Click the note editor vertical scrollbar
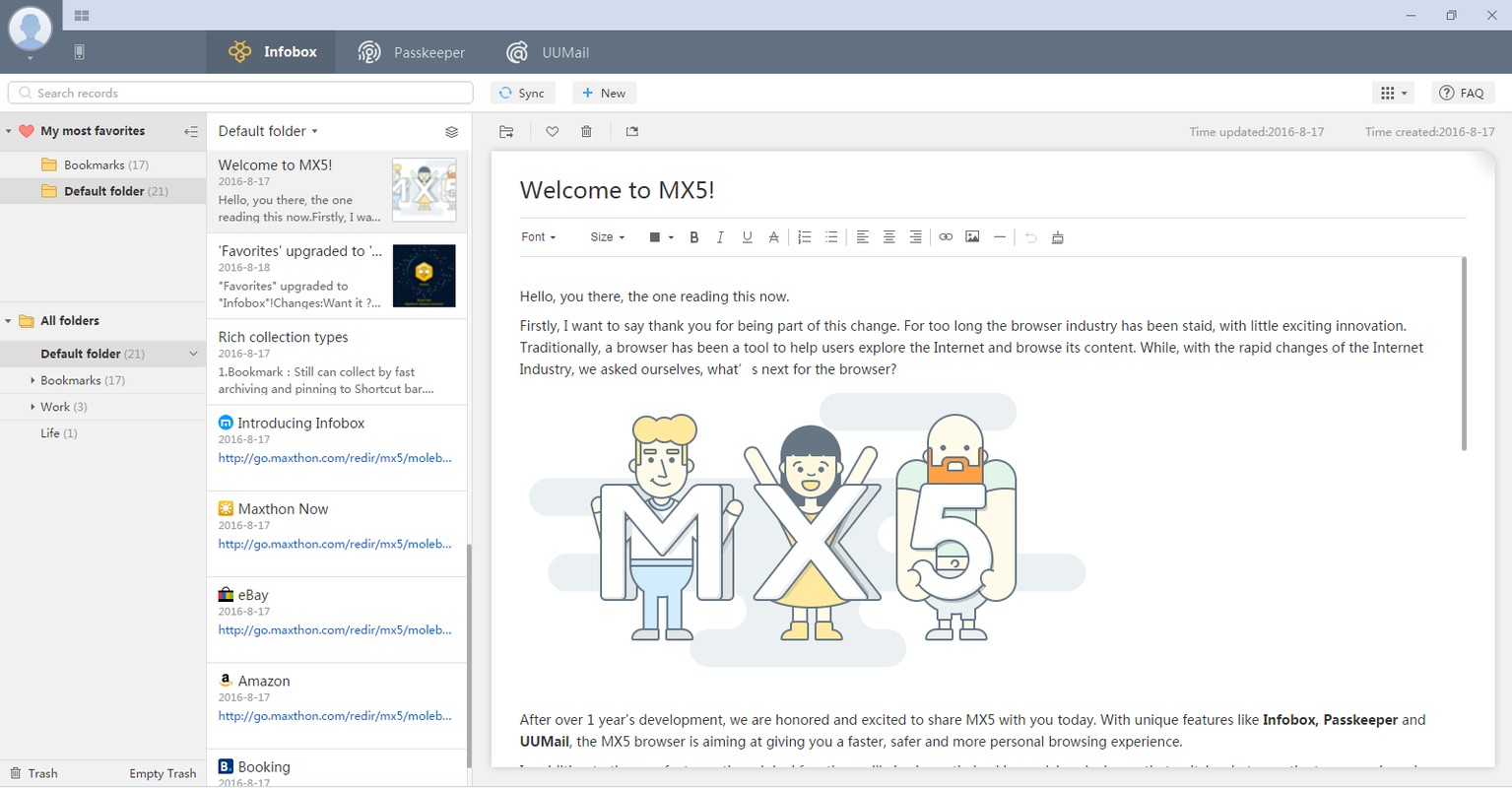Viewport: 1512px width, 788px height. pos(1464,354)
